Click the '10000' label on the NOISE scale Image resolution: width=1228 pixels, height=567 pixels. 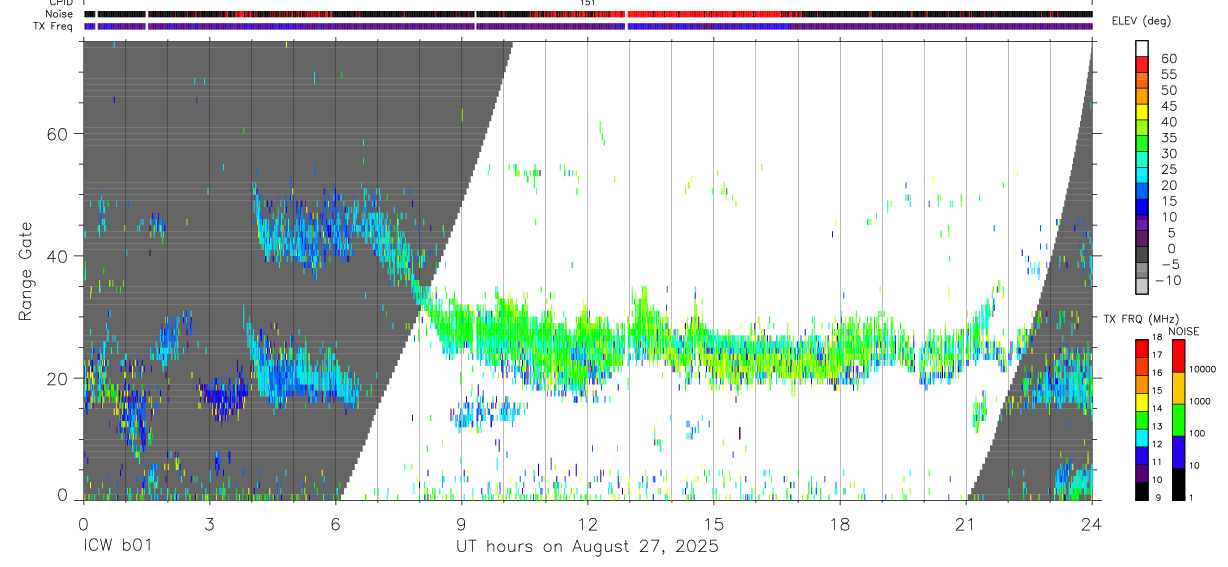tap(1204, 370)
